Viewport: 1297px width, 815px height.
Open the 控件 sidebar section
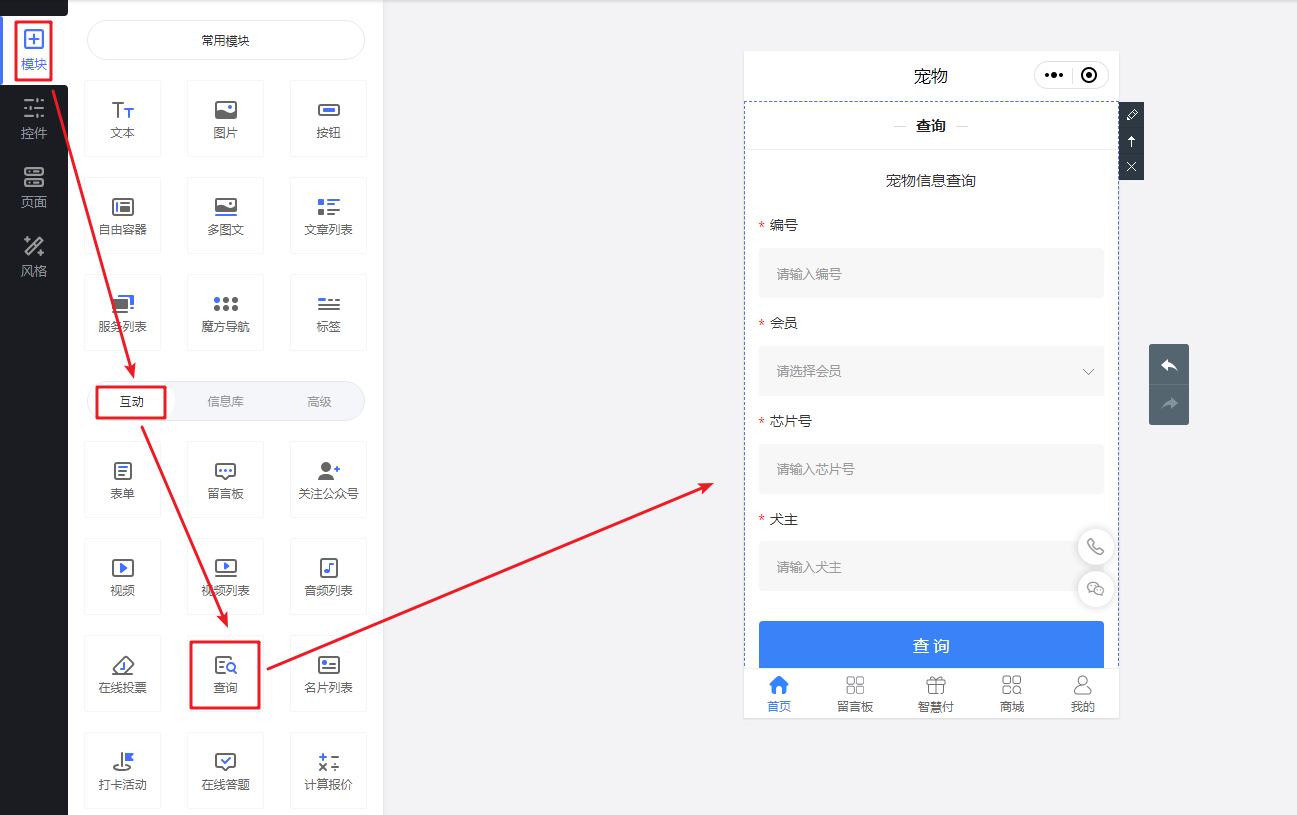pos(34,119)
